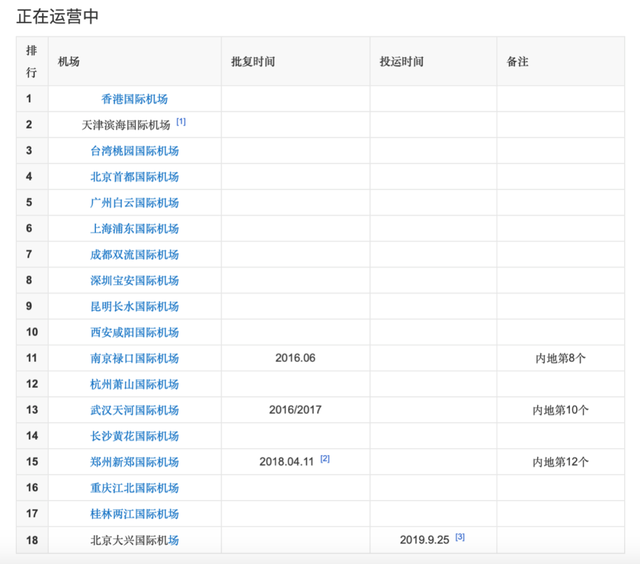
Task: Click the 2018.04.11 approval date
Action: click(287, 462)
